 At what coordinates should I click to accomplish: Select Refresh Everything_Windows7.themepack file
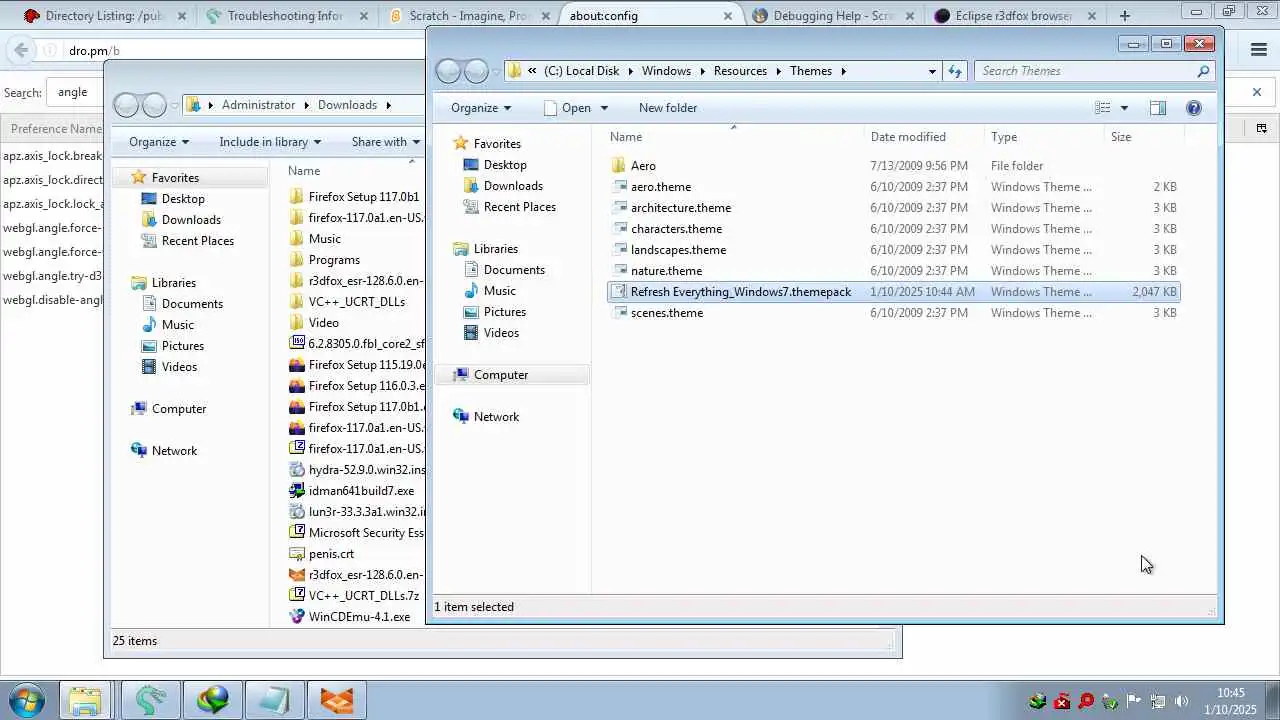(893, 292)
